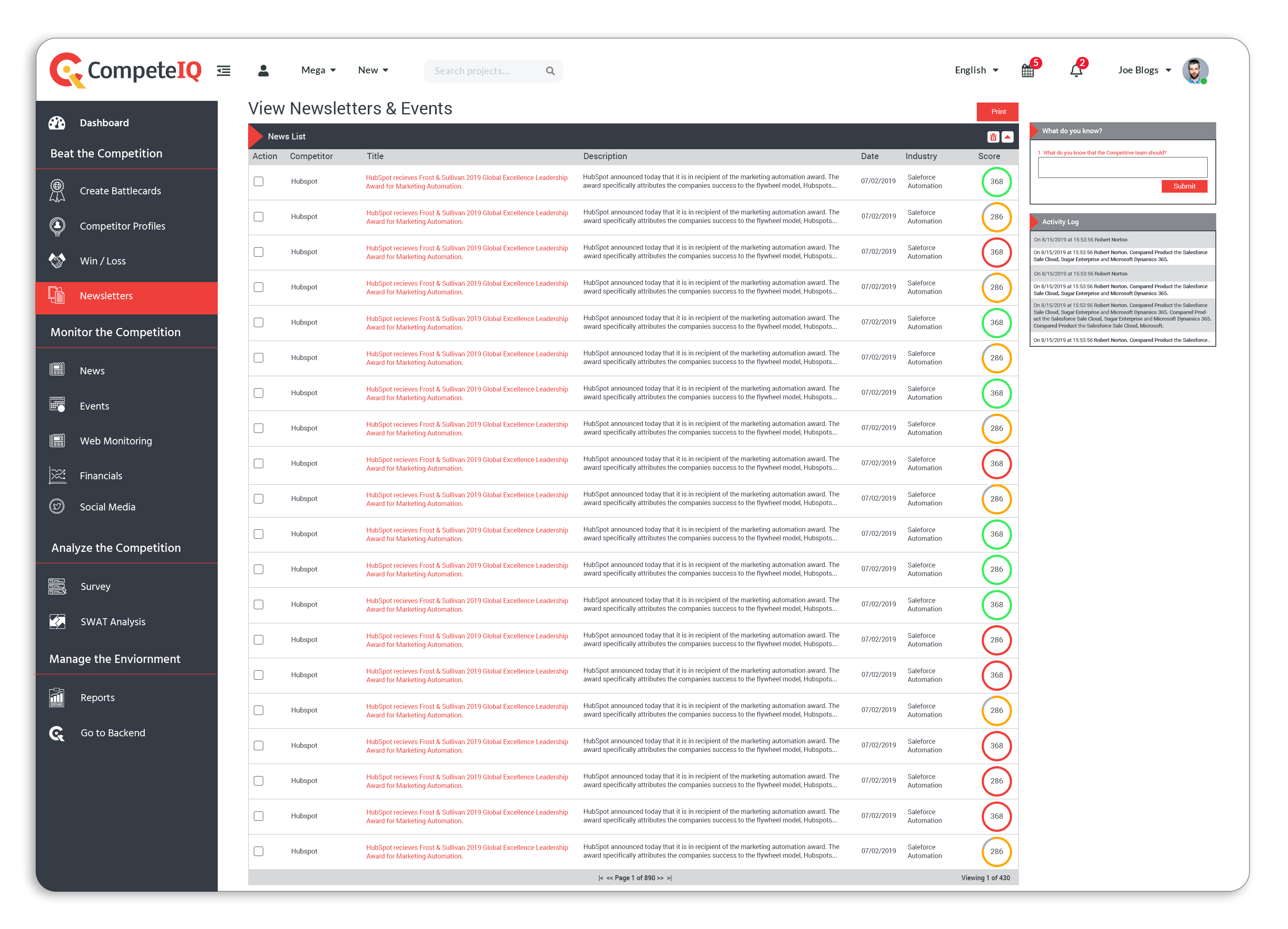Open the English language dropdown

[976, 71]
